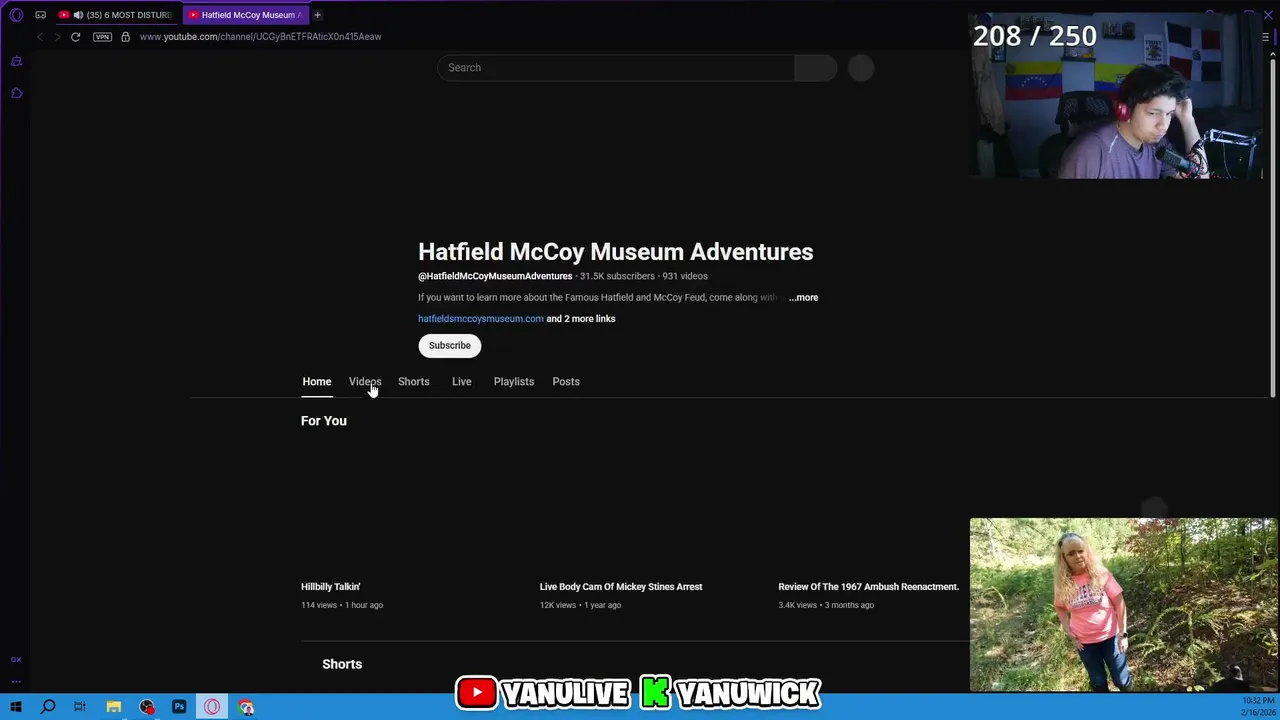The image size is (1280, 720).
Task: Click the padlock site security icon
Action: point(125,37)
